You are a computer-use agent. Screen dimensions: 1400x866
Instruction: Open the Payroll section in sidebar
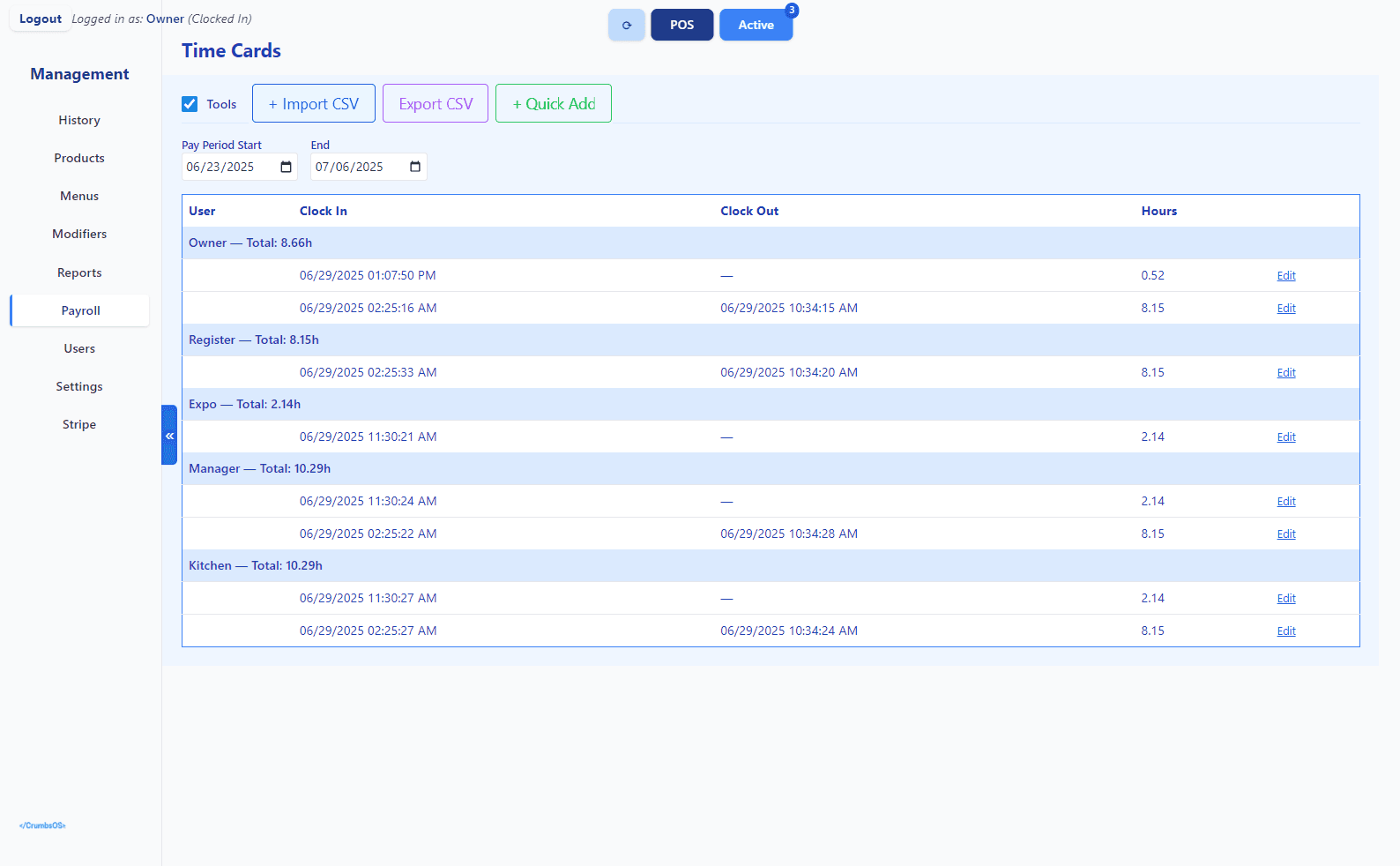80,310
